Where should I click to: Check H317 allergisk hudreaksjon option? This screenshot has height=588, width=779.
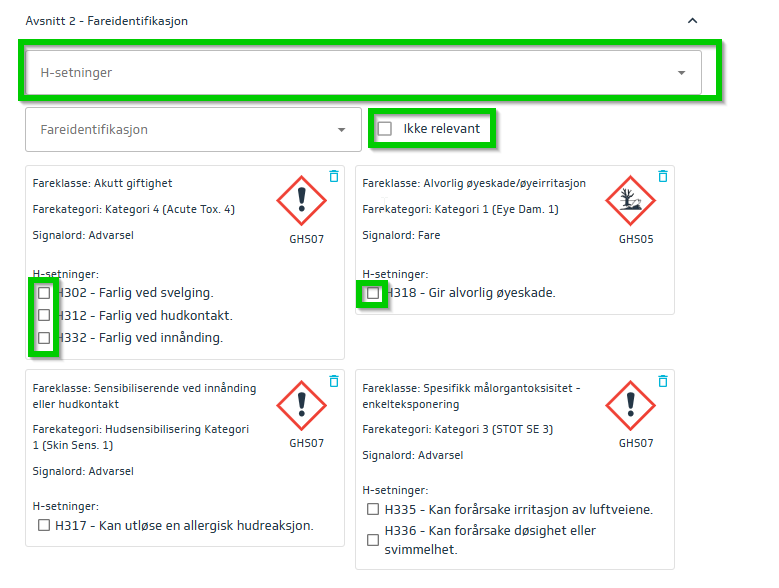pyautogui.click(x=44, y=525)
